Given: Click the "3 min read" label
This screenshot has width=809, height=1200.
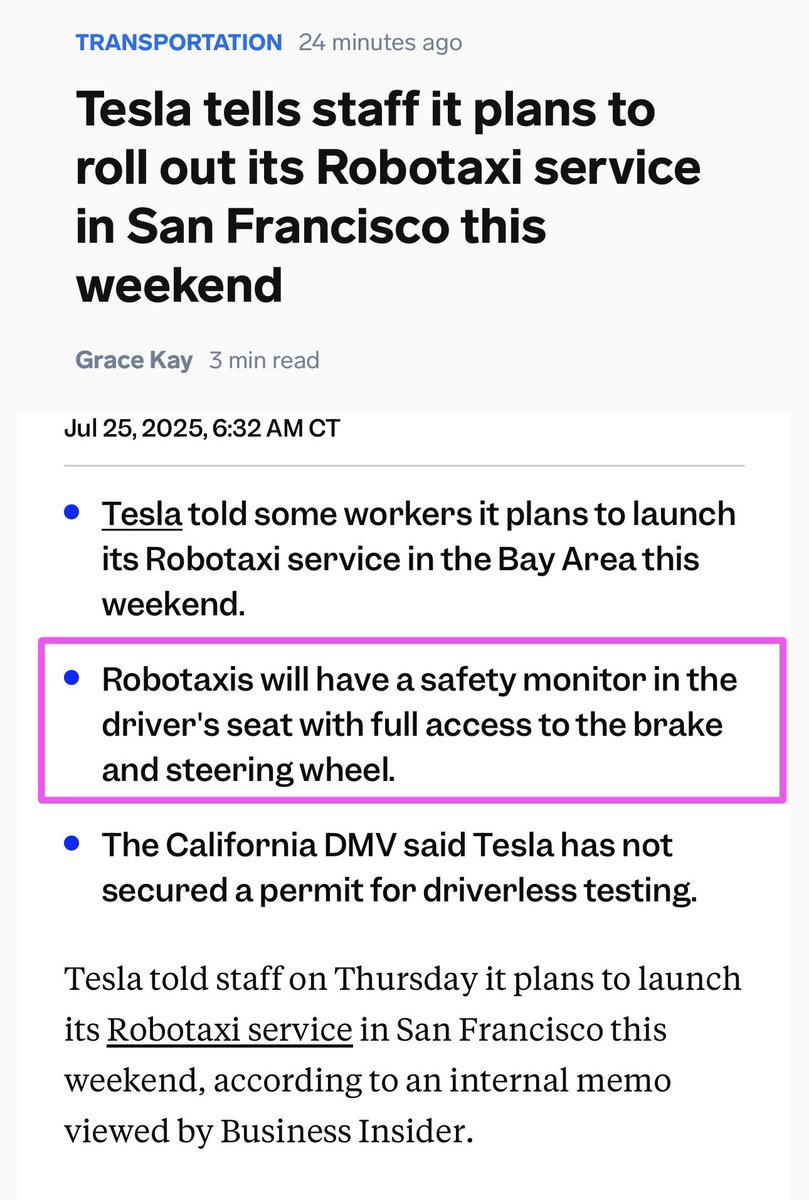Looking at the screenshot, I should point(264,360).
